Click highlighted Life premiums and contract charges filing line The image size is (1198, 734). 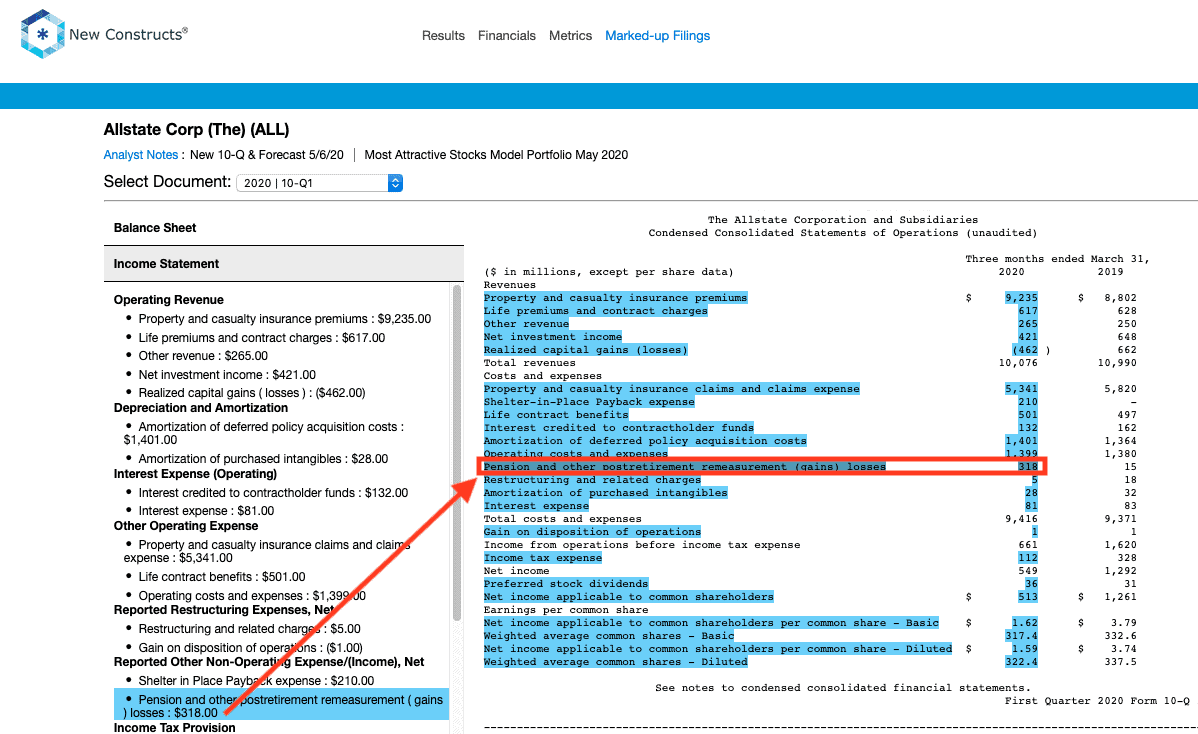(x=595, y=311)
